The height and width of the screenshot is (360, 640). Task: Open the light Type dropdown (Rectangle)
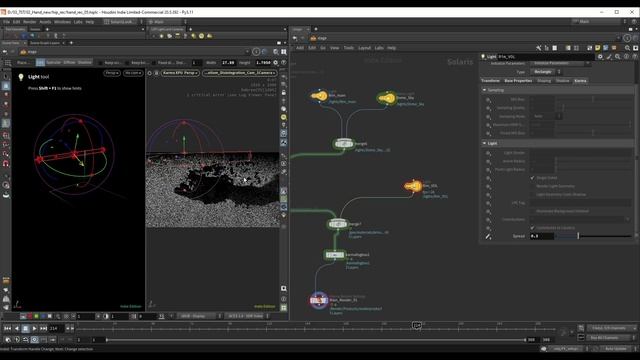pyautogui.click(x=546, y=72)
